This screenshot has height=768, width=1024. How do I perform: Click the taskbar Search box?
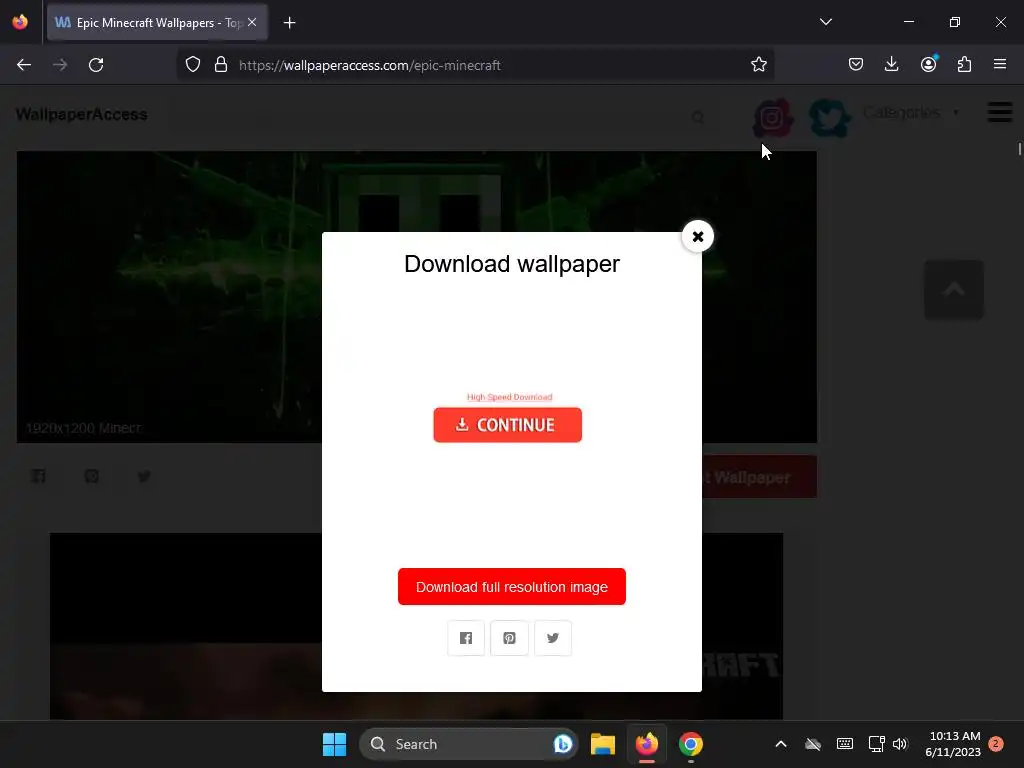point(468,744)
